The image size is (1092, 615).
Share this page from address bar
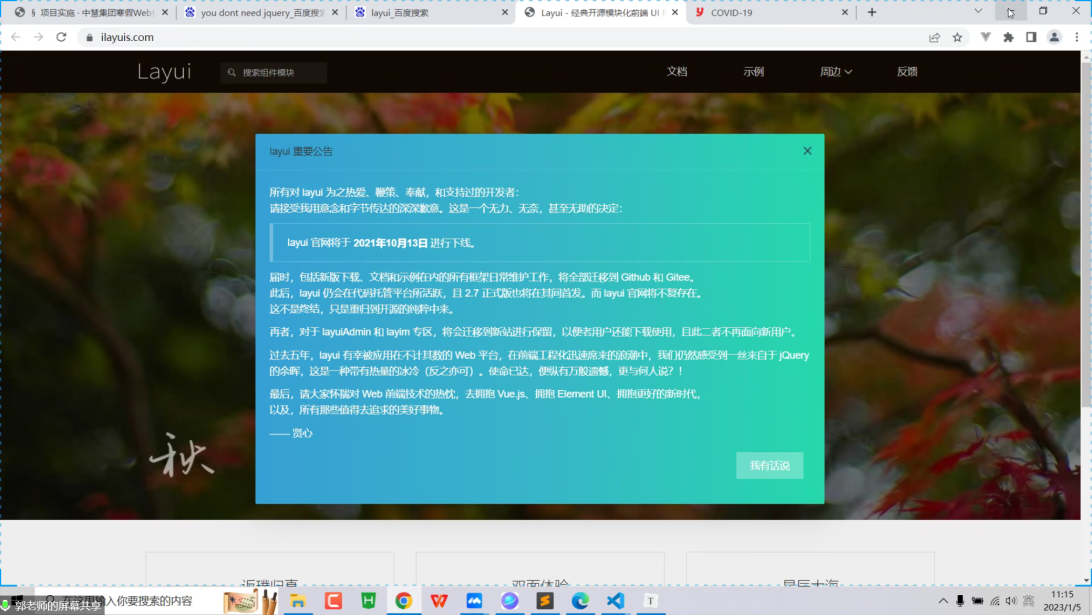pos(935,38)
